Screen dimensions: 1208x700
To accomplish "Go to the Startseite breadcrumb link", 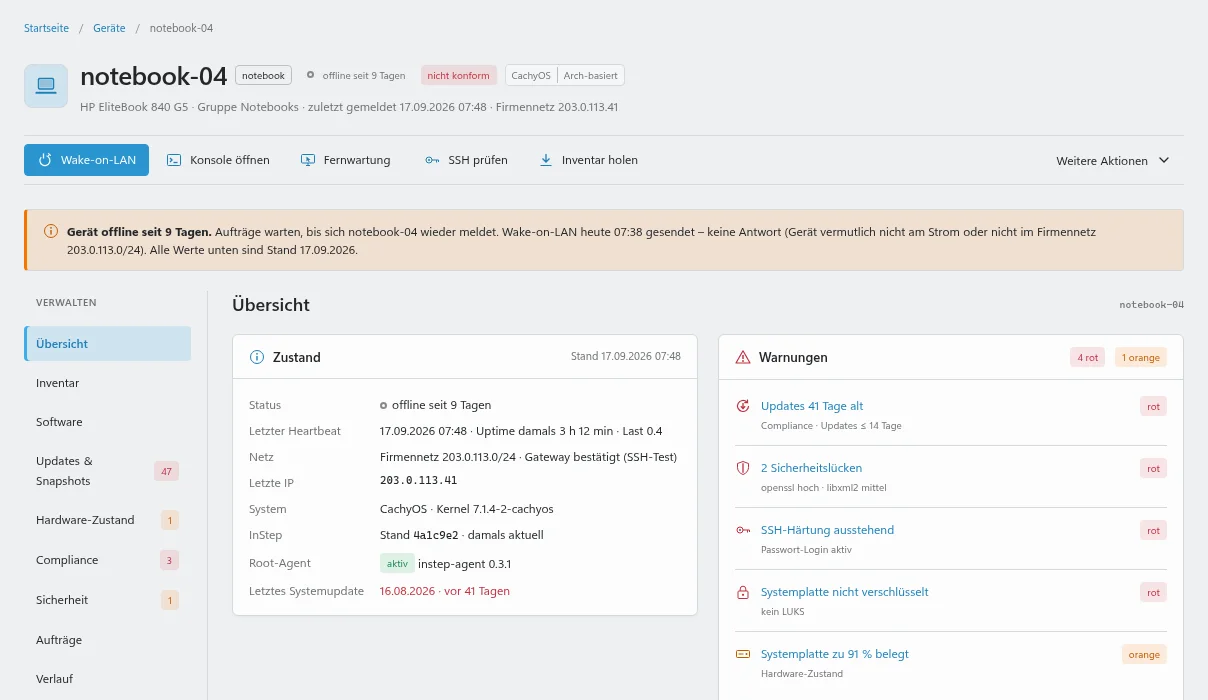I will [x=47, y=28].
